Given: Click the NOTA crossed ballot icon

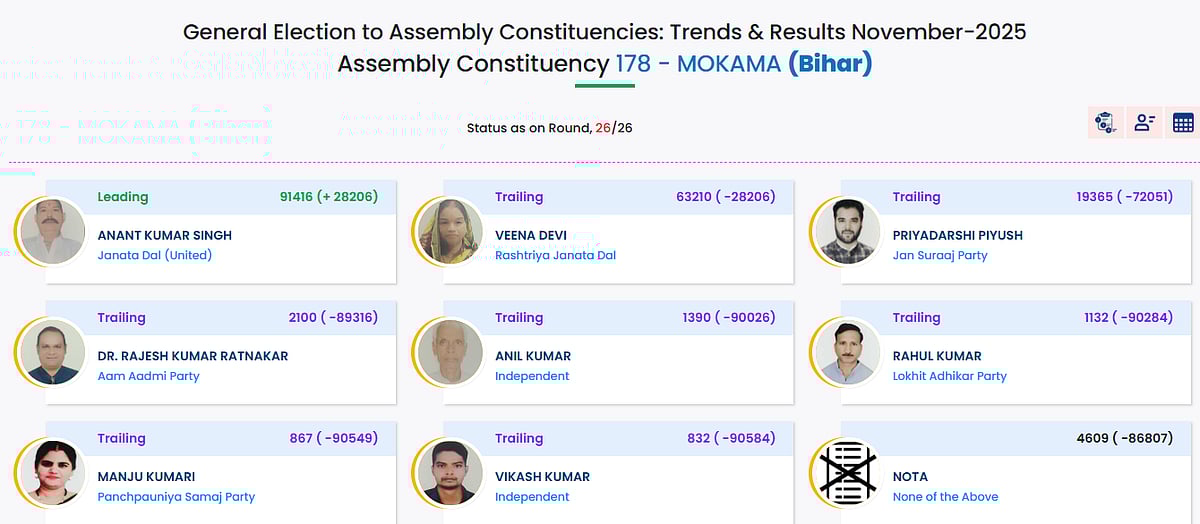Looking at the screenshot, I should click(848, 472).
